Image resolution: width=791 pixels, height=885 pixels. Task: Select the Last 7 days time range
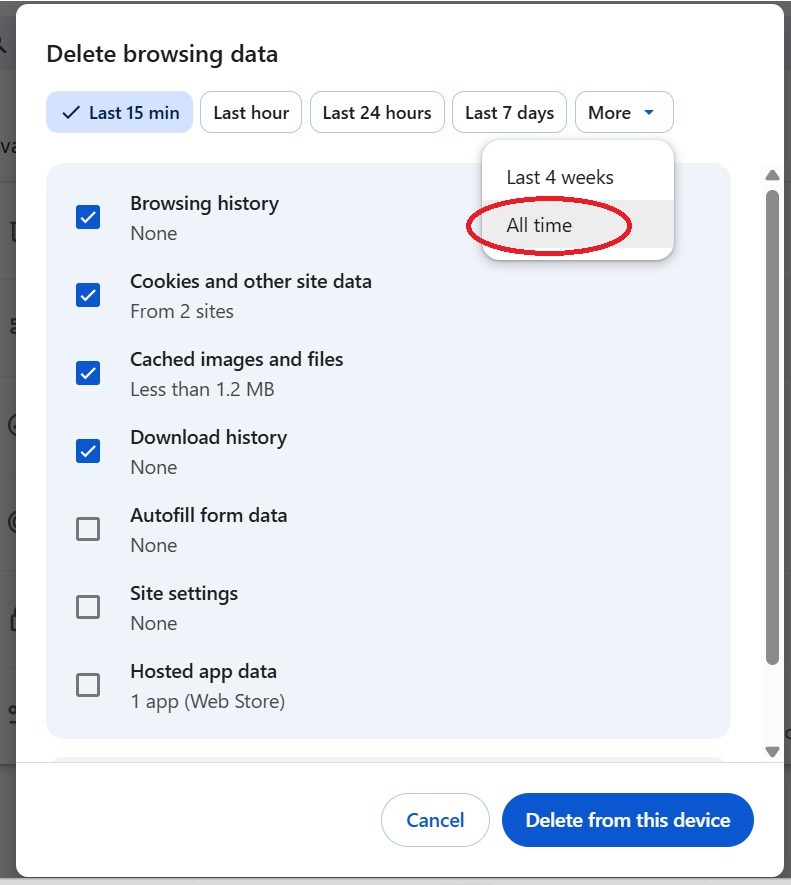[x=509, y=112]
